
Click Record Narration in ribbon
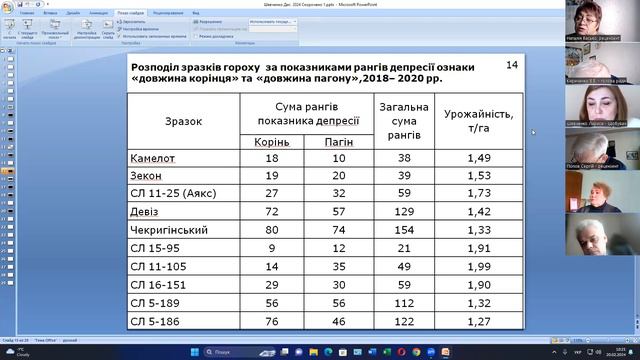tap(131, 22)
